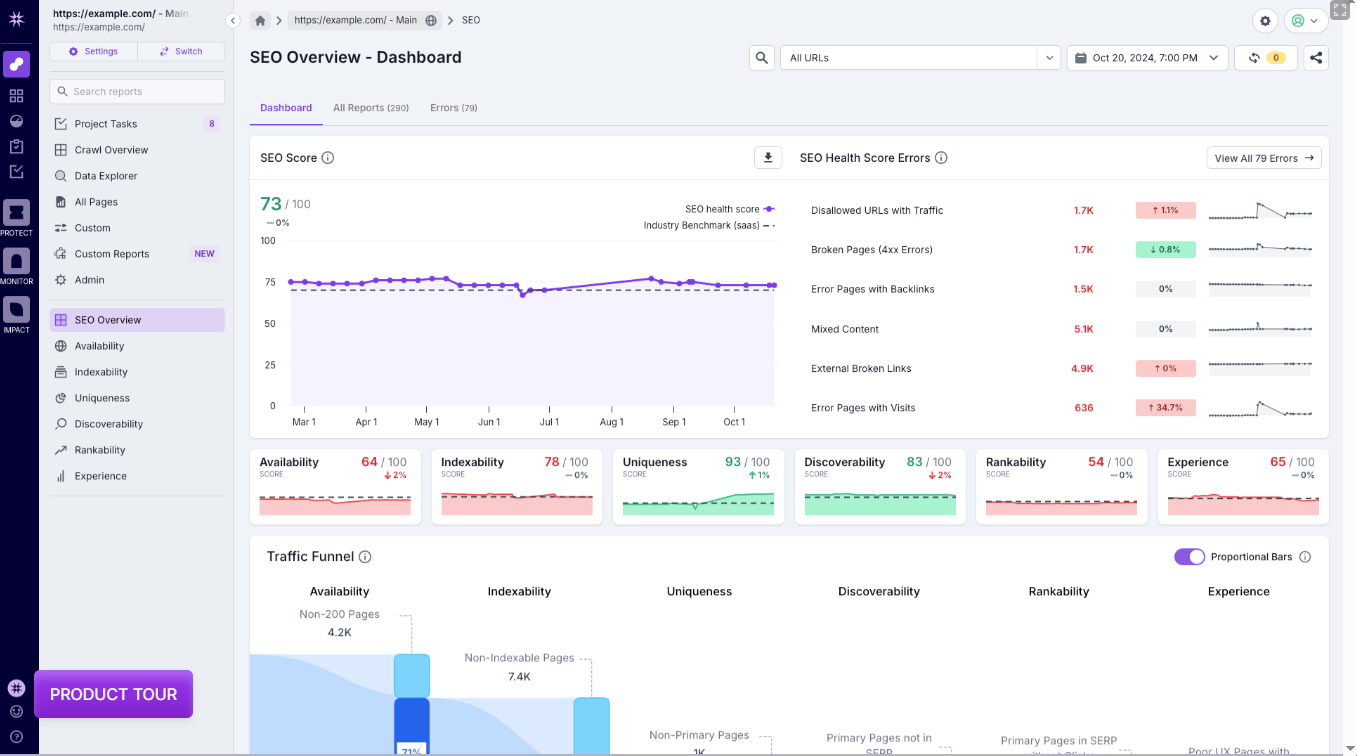
Task: Start the PRODUCT TOUR
Action: click(113, 694)
